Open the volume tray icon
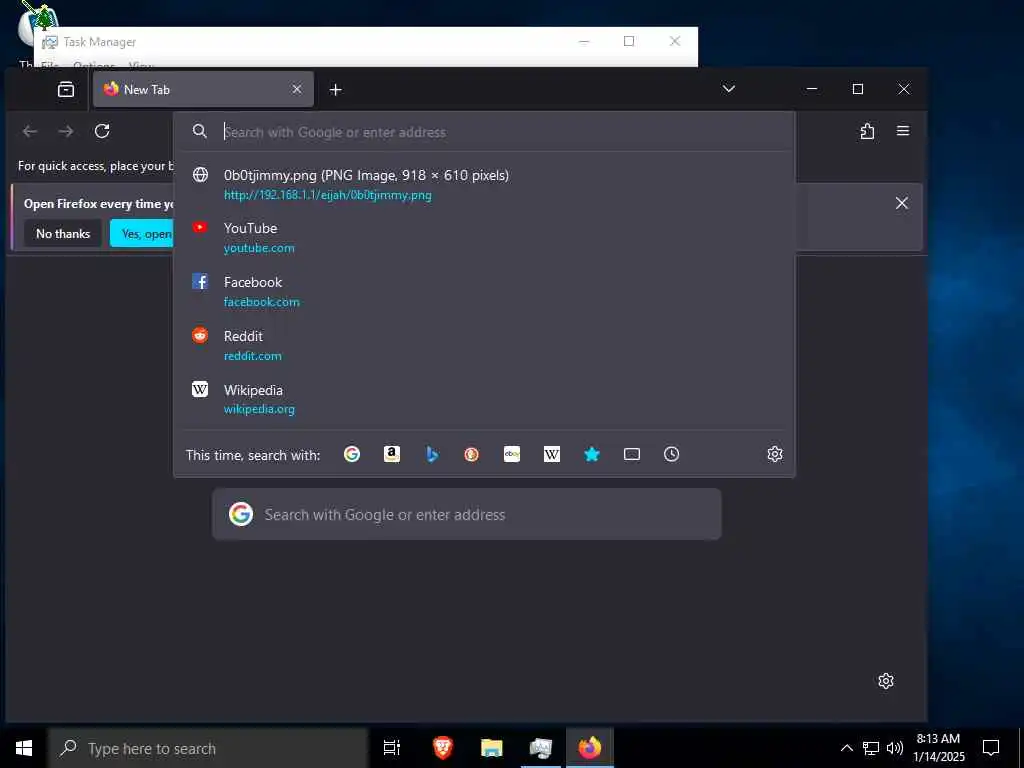Screen dimensions: 1024x768 tap(895, 748)
